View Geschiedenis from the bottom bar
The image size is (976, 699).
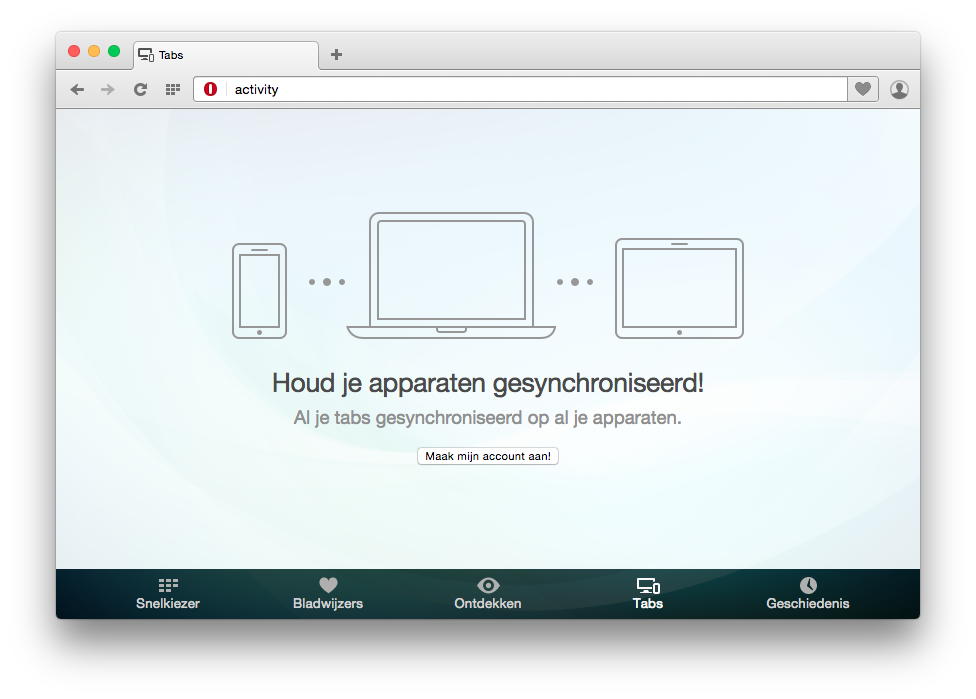(x=808, y=594)
